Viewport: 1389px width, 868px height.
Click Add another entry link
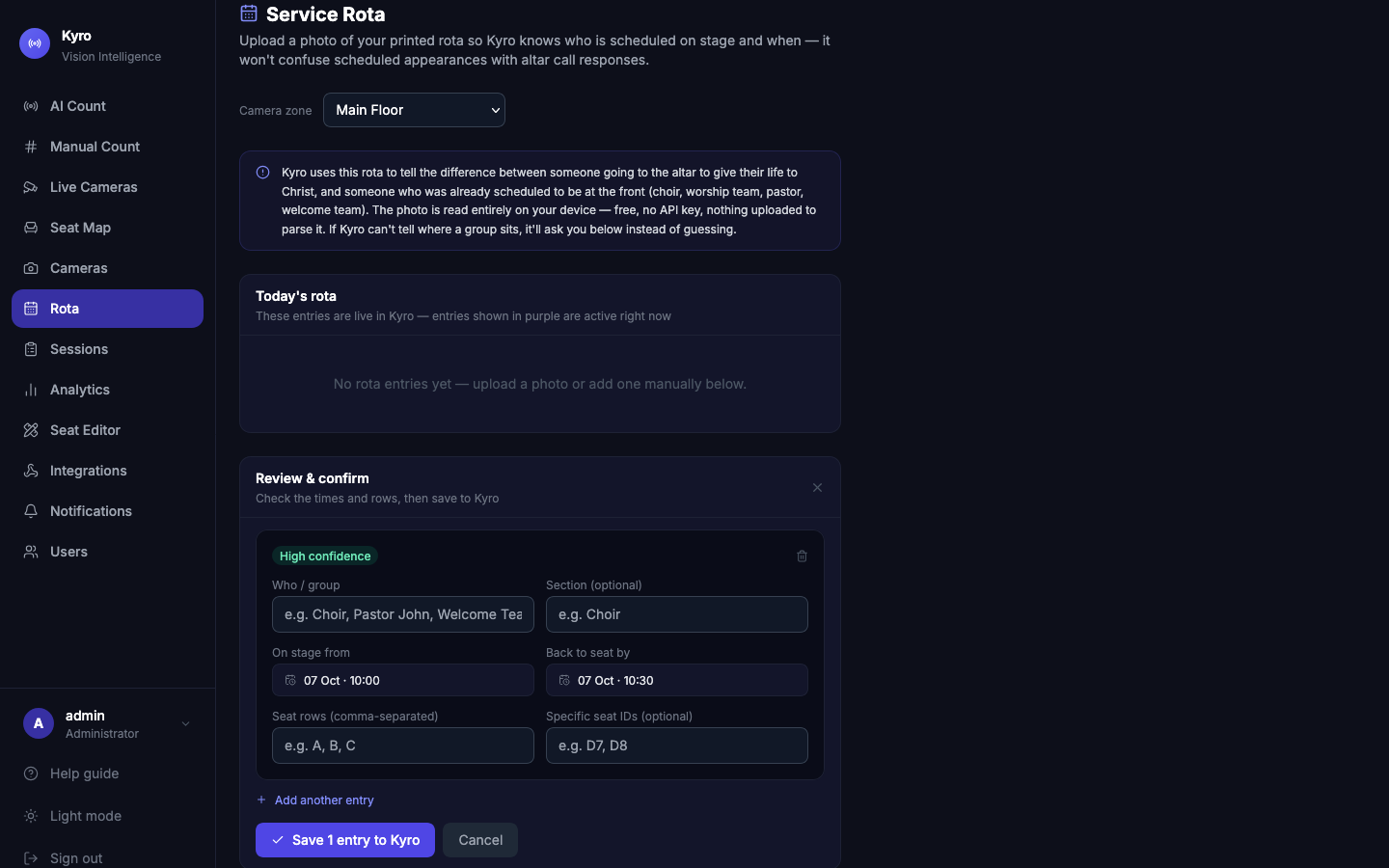(315, 800)
